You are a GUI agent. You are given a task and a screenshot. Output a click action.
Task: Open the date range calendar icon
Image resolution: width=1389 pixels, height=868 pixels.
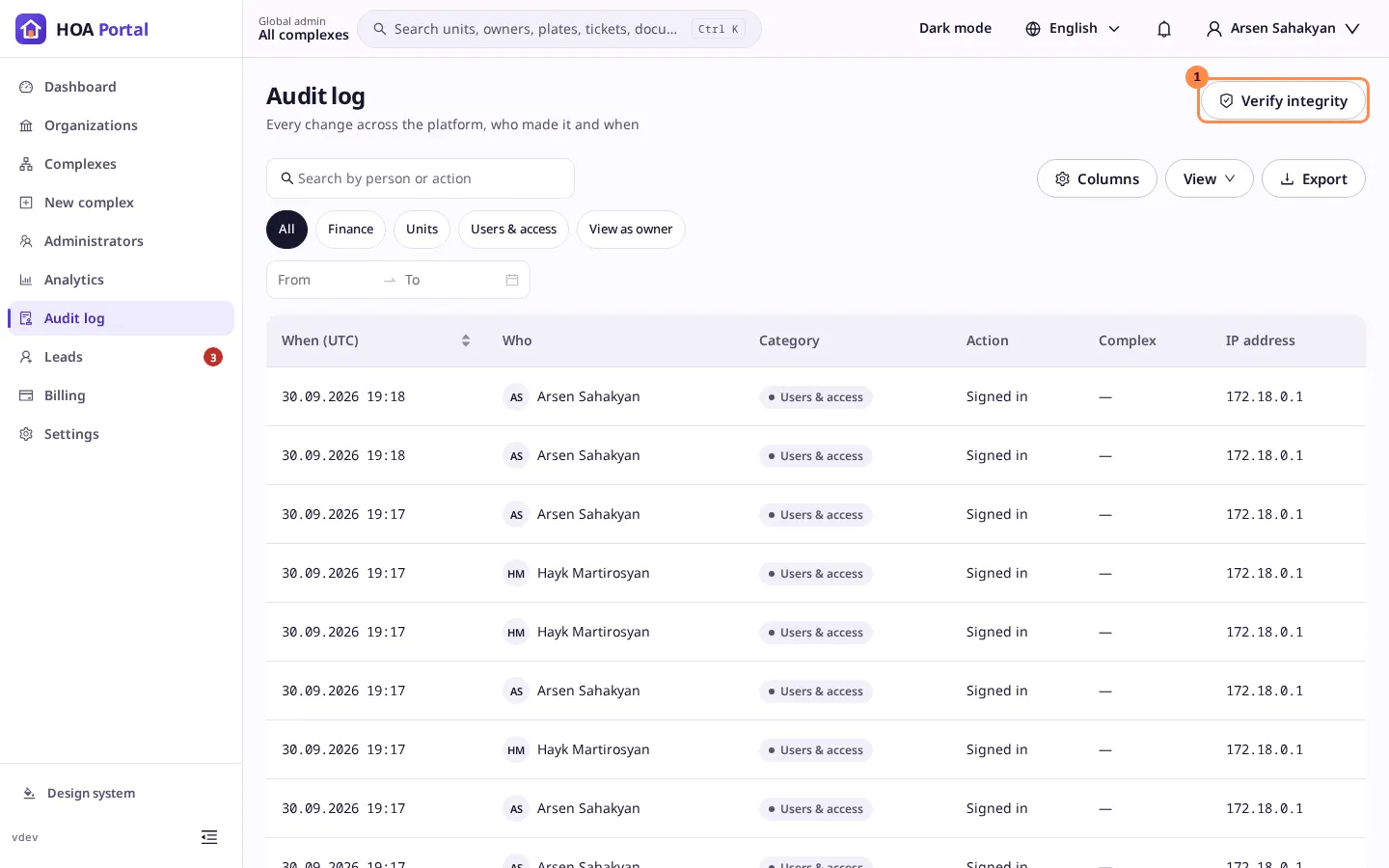tap(512, 280)
